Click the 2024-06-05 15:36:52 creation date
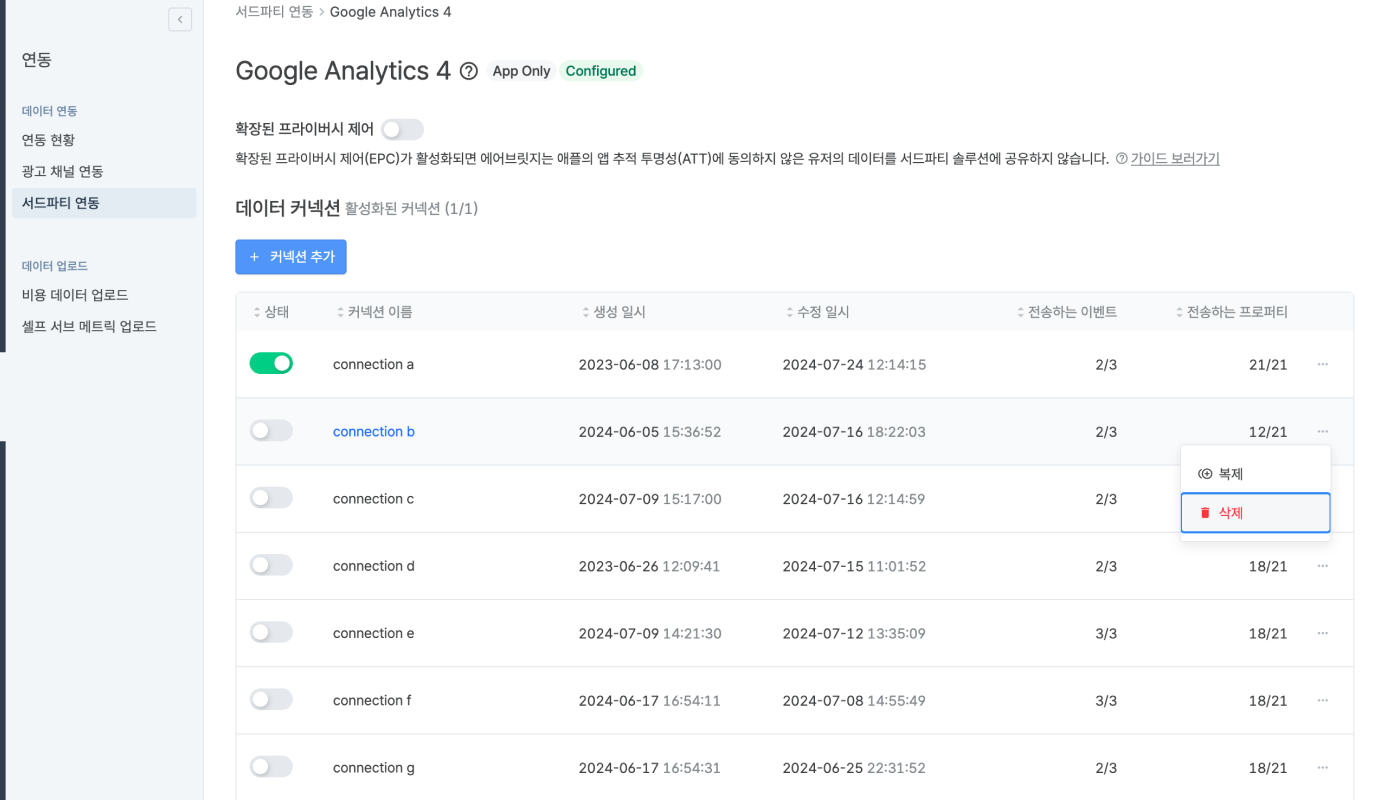 click(x=650, y=432)
